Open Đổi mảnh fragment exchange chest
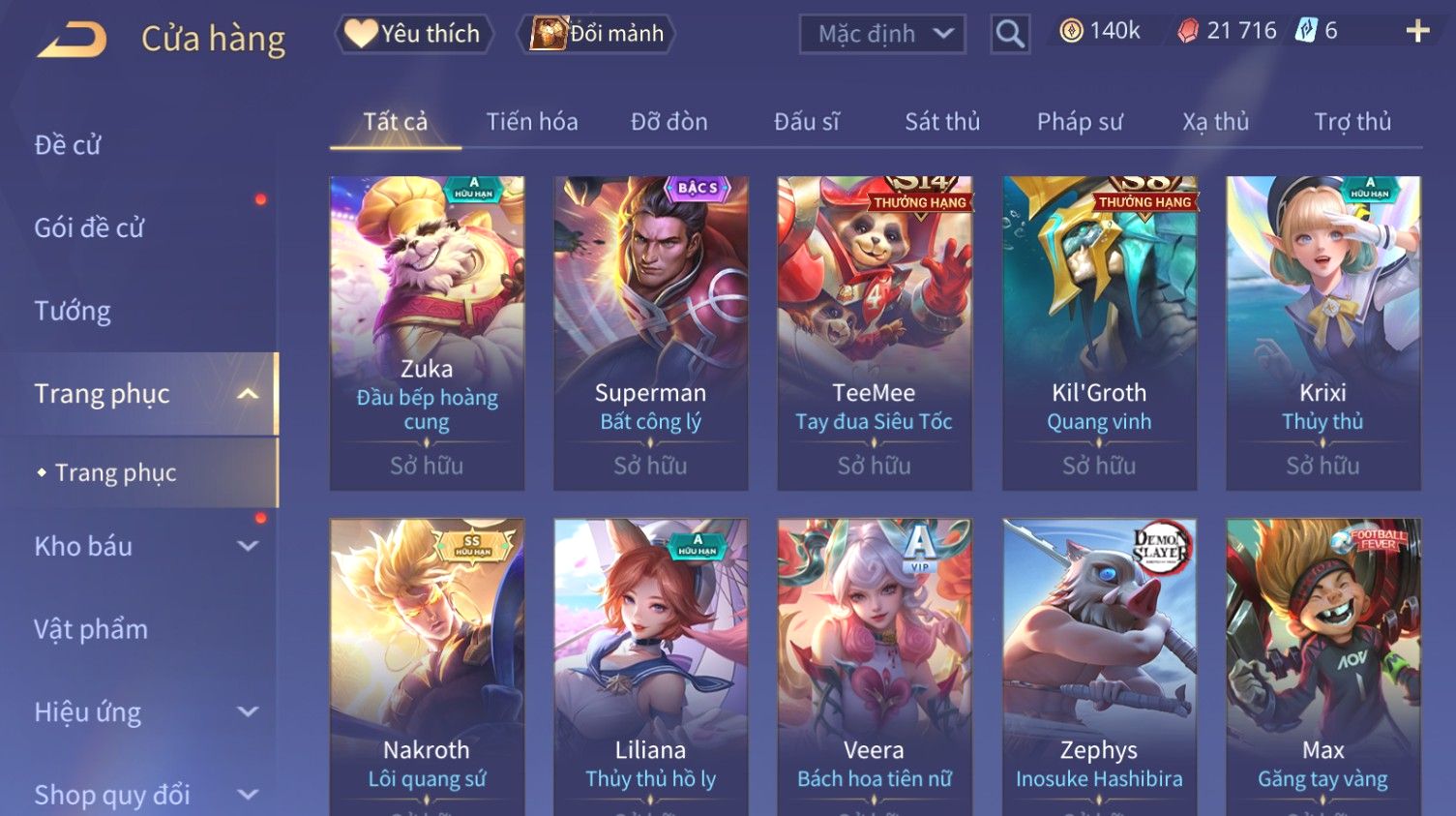The height and width of the screenshot is (816, 1456). click(x=596, y=34)
